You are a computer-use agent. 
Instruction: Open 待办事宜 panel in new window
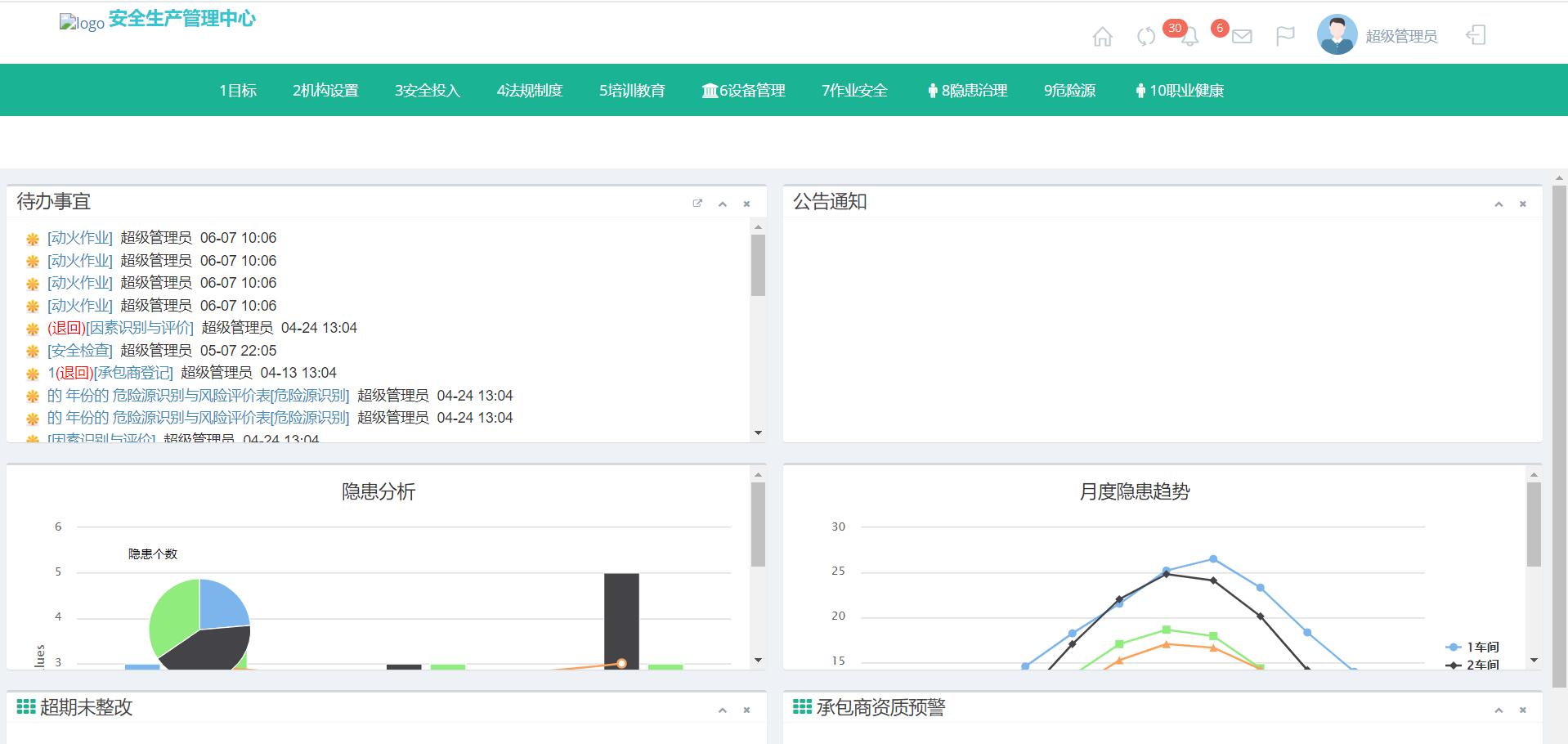(x=697, y=204)
